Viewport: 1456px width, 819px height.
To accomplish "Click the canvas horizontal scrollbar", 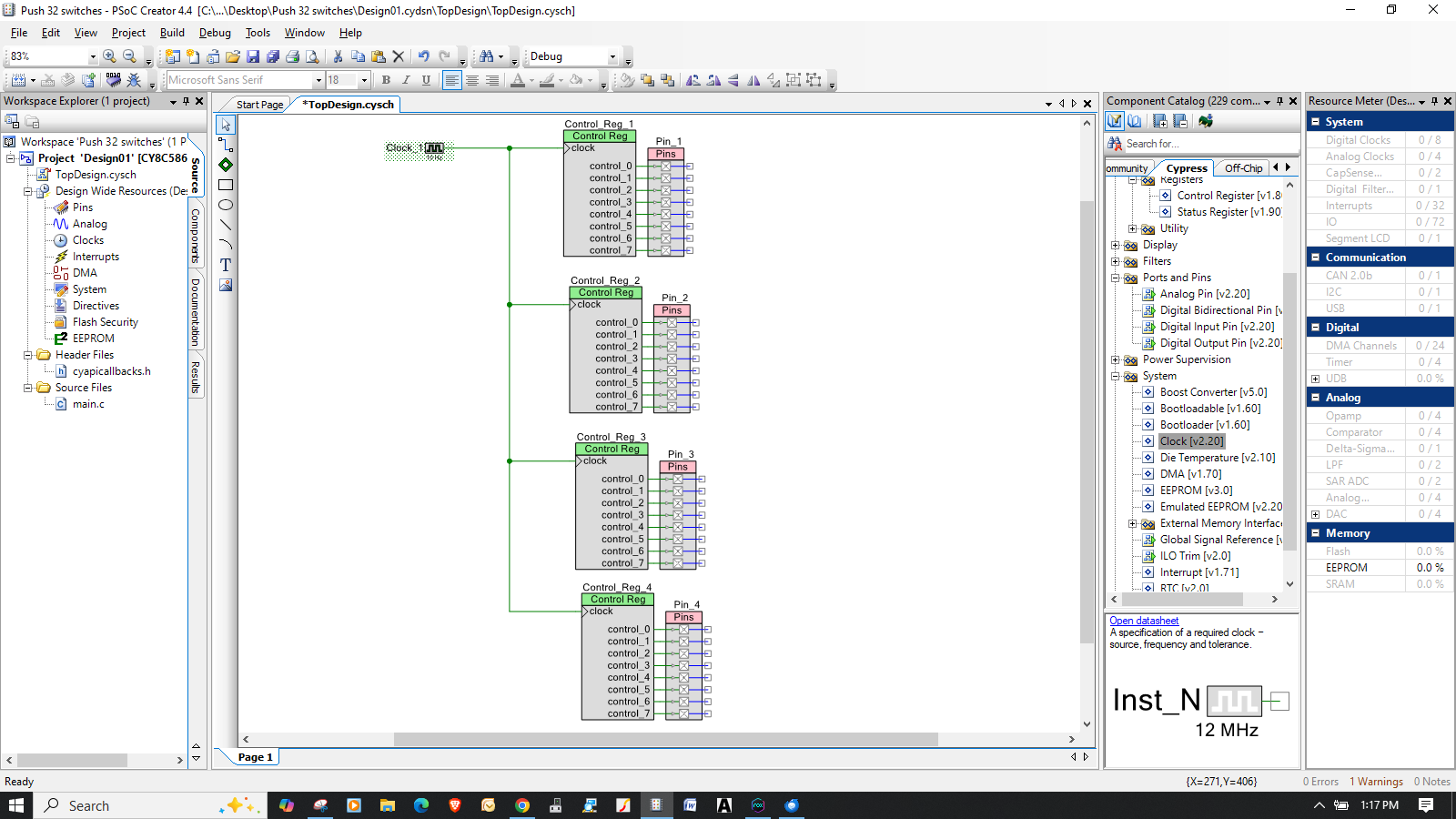I will coord(665,739).
